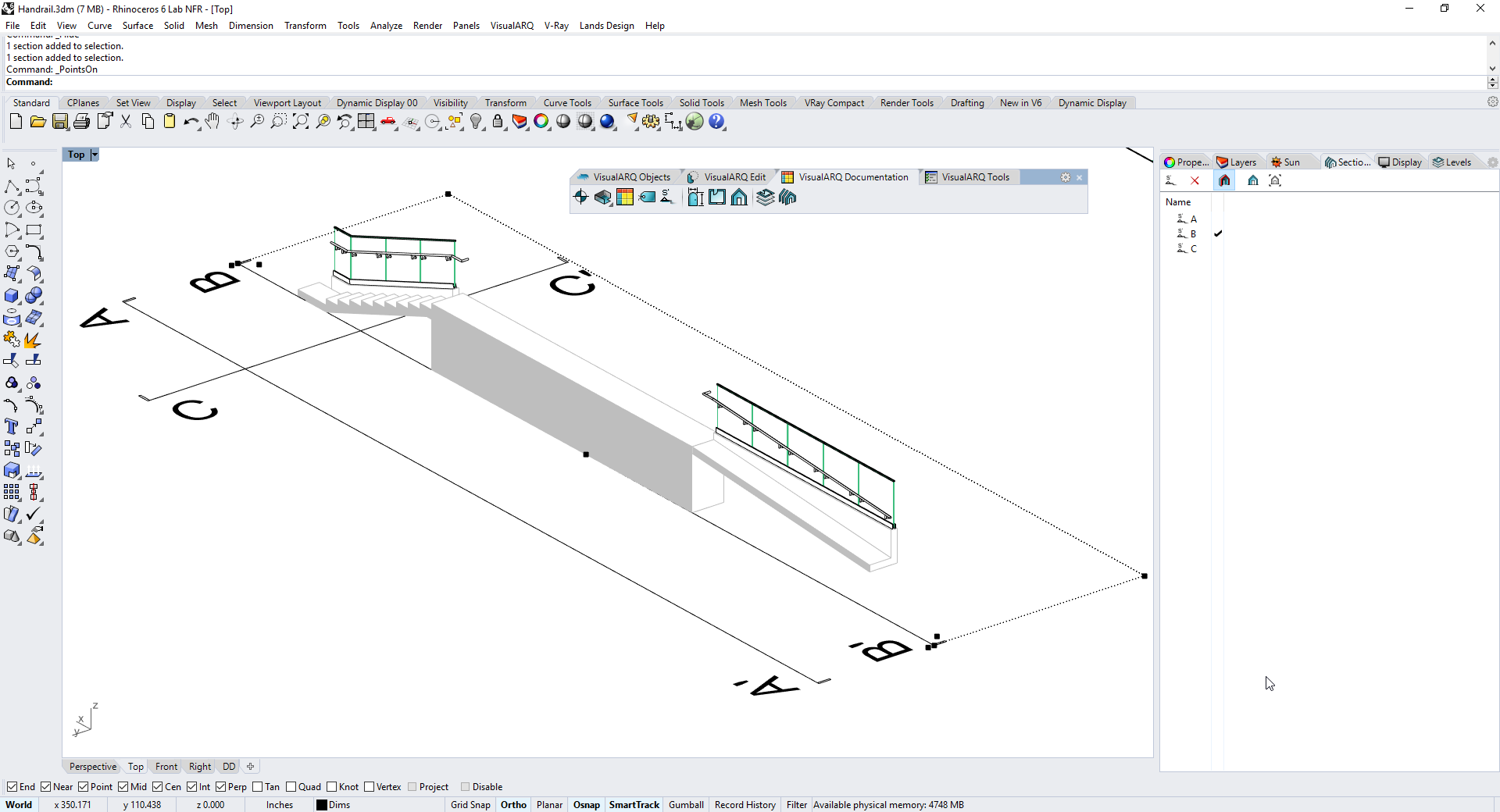Click Record History in status bar
The image size is (1500, 812).
pyautogui.click(x=745, y=805)
